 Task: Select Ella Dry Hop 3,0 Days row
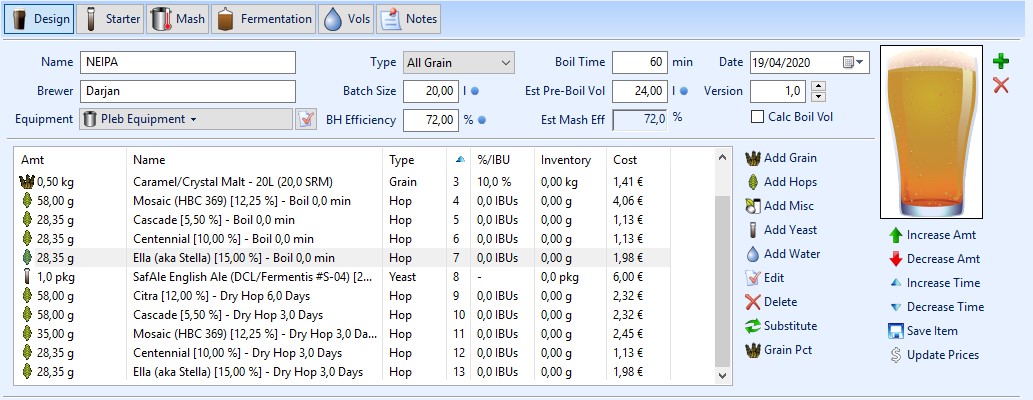point(343,372)
